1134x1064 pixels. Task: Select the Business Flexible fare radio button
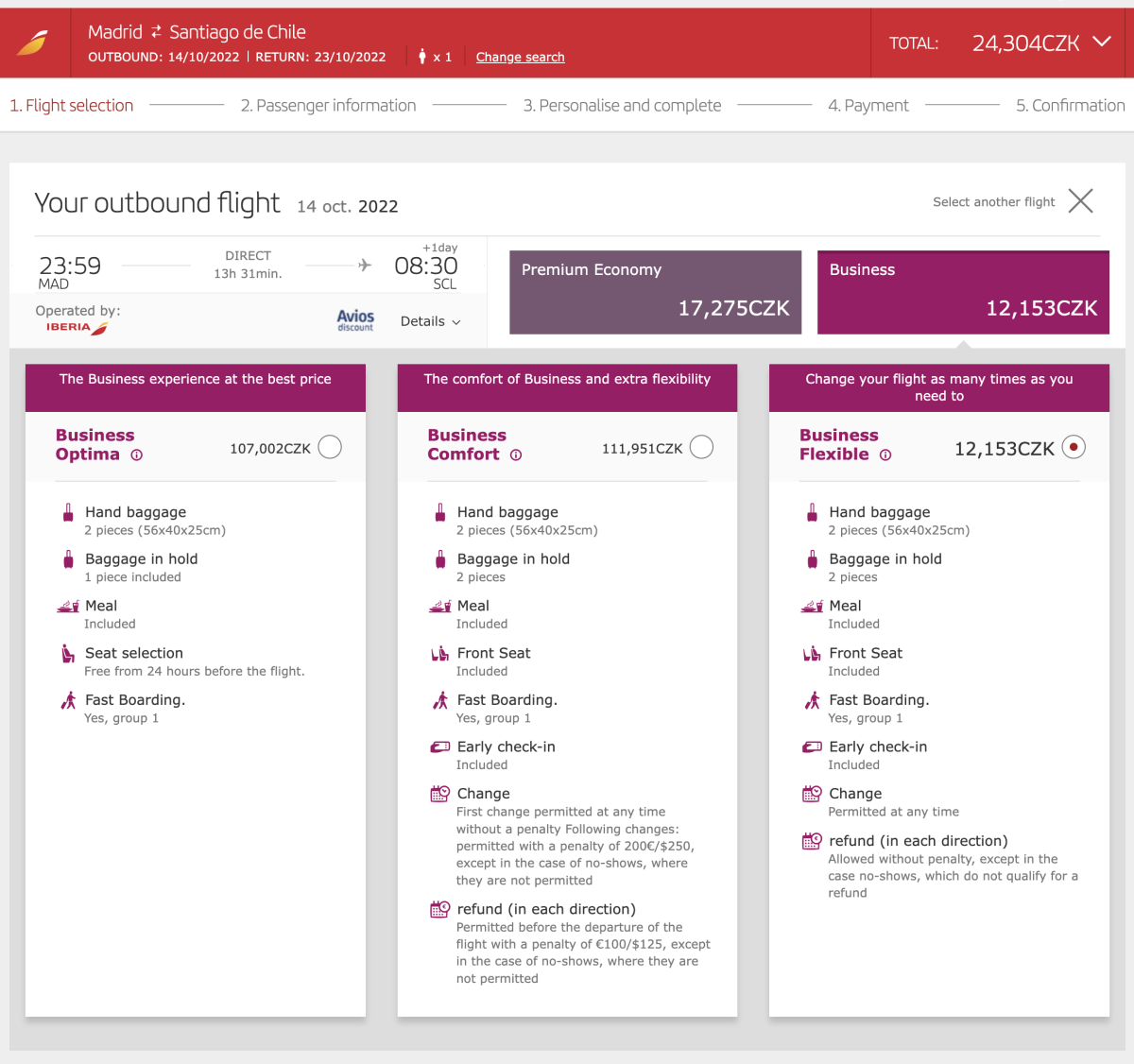tap(1074, 447)
